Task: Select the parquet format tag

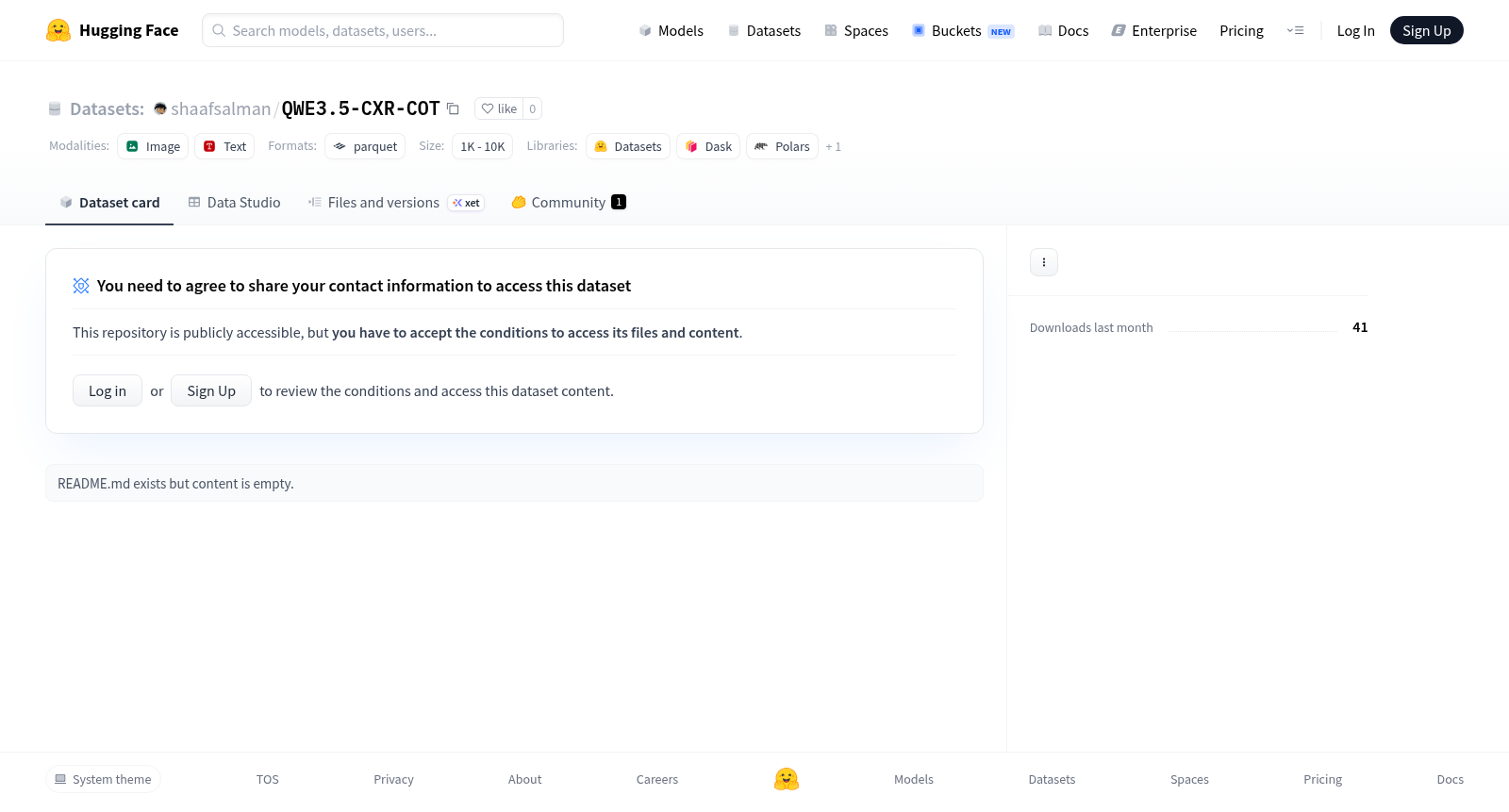Action: (x=365, y=146)
